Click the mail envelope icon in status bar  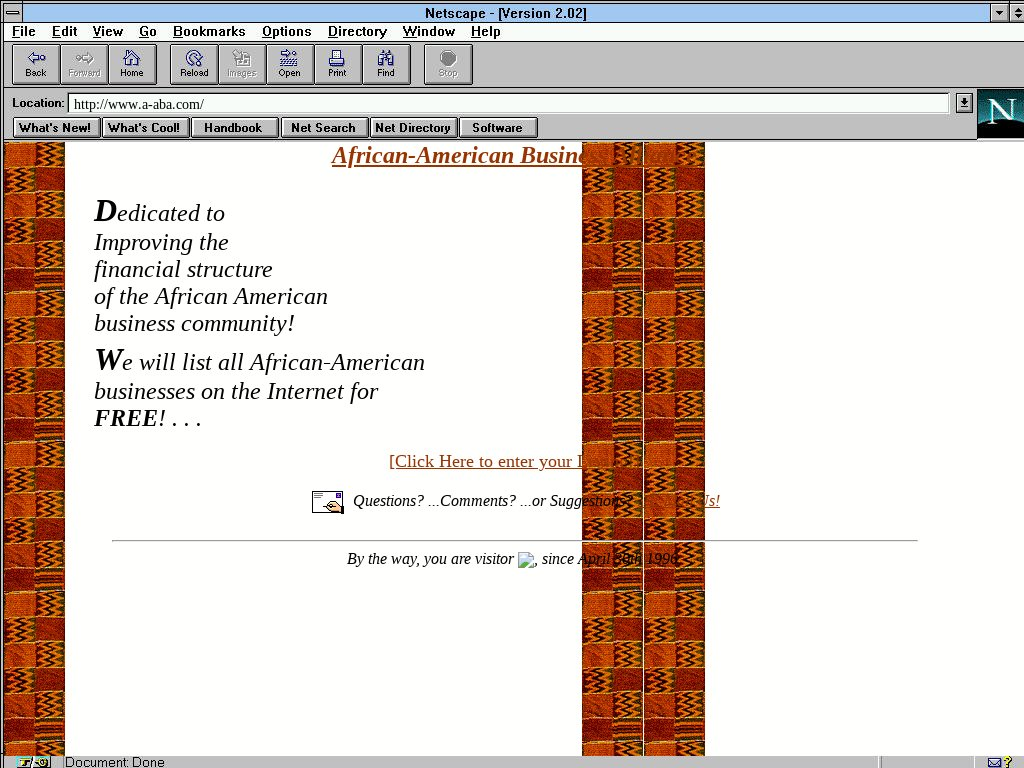click(994, 762)
